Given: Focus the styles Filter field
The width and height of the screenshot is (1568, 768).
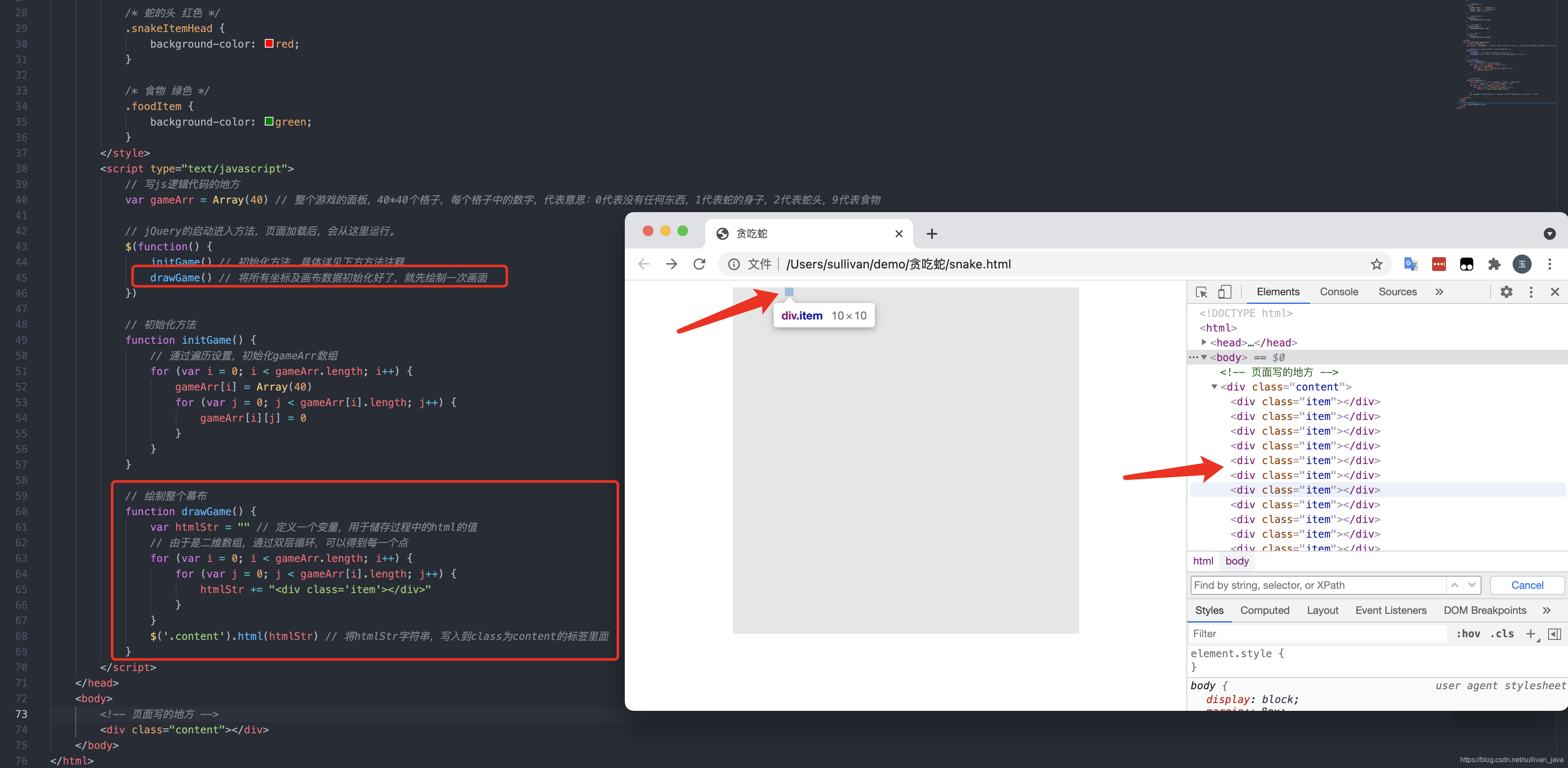Looking at the screenshot, I should click(x=1318, y=634).
